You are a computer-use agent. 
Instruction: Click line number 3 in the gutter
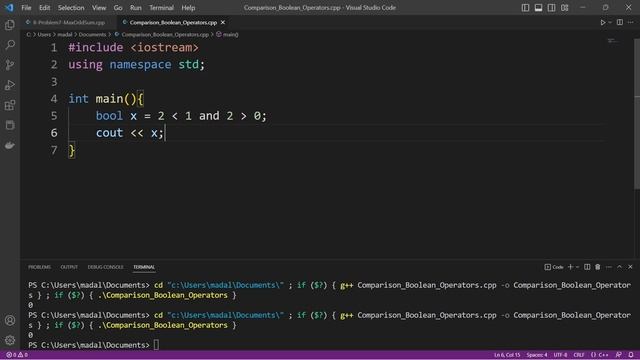point(54,82)
